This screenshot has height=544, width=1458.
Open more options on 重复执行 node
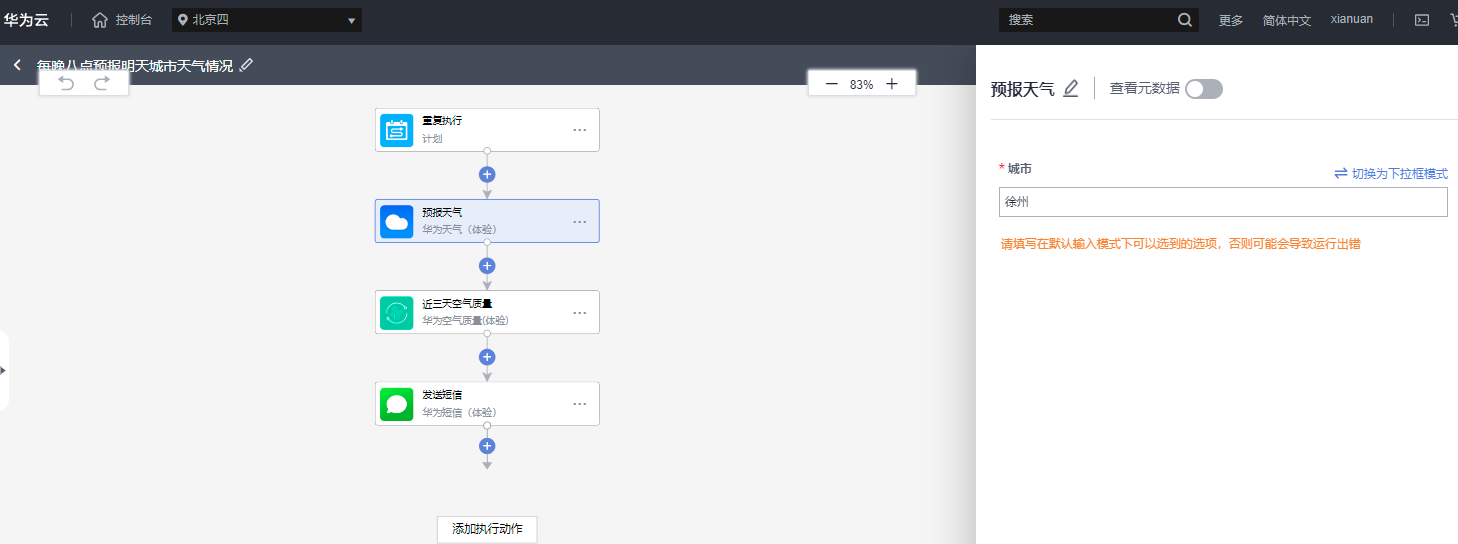(580, 130)
